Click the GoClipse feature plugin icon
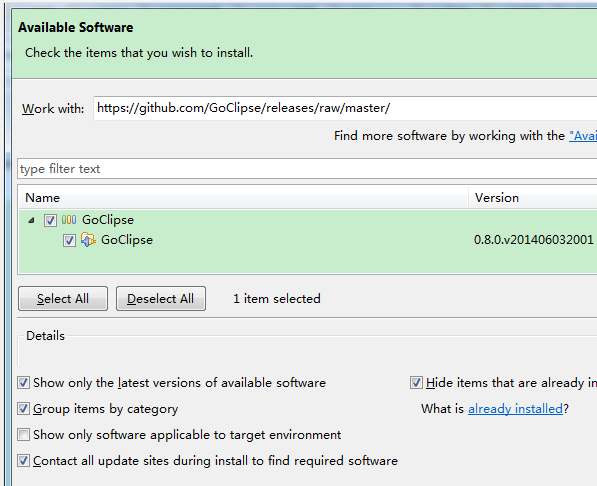This screenshot has width=597, height=486. [88, 240]
